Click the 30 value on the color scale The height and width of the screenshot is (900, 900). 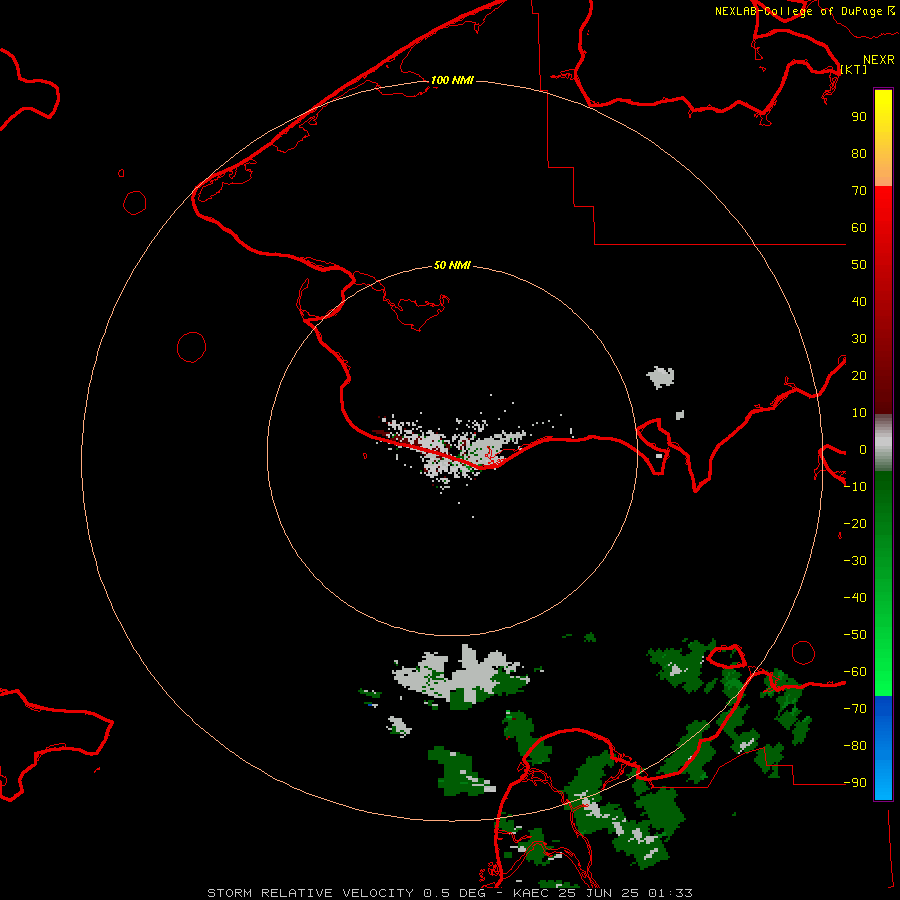(x=859, y=339)
